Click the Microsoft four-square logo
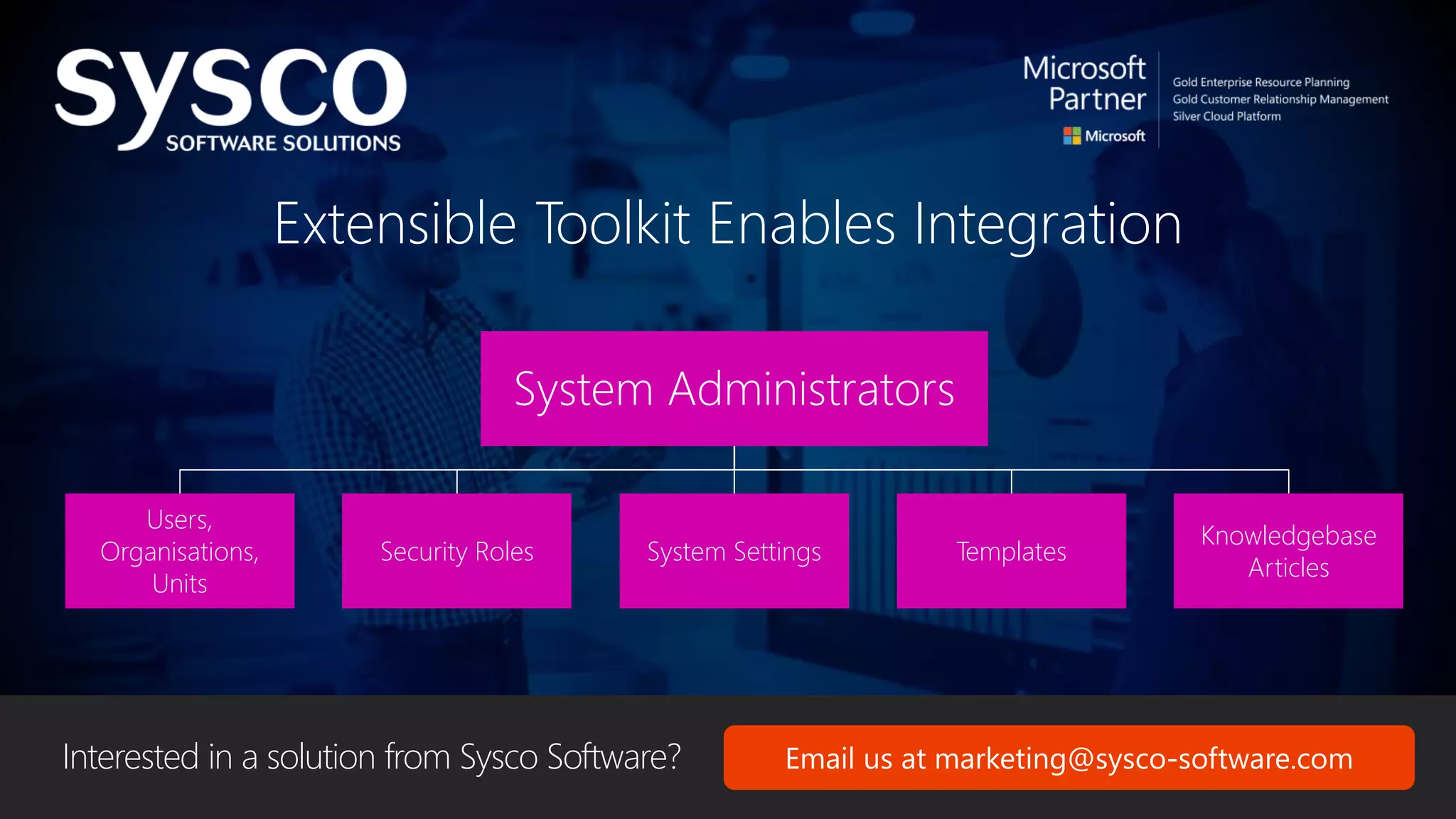Image resolution: width=1456 pixels, height=819 pixels. point(1071,136)
